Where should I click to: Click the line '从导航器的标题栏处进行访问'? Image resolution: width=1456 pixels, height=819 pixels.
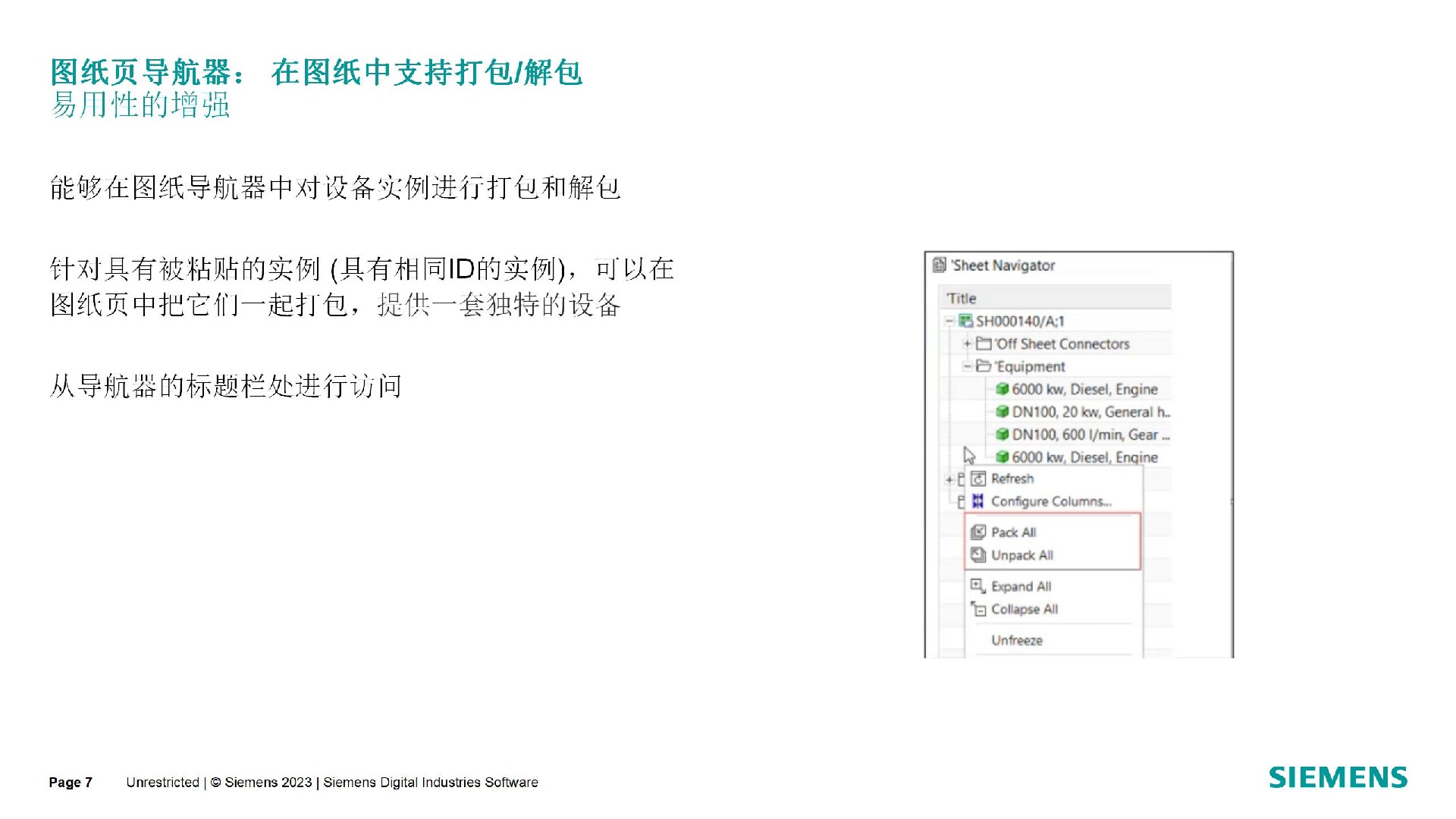(226, 386)
